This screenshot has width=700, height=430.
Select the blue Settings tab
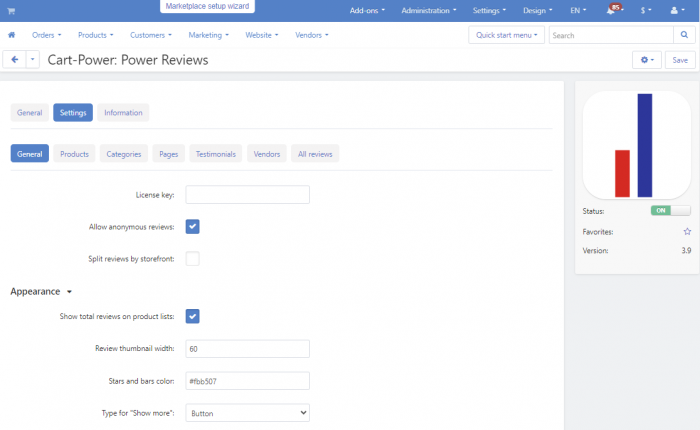(x=73, y=113)
